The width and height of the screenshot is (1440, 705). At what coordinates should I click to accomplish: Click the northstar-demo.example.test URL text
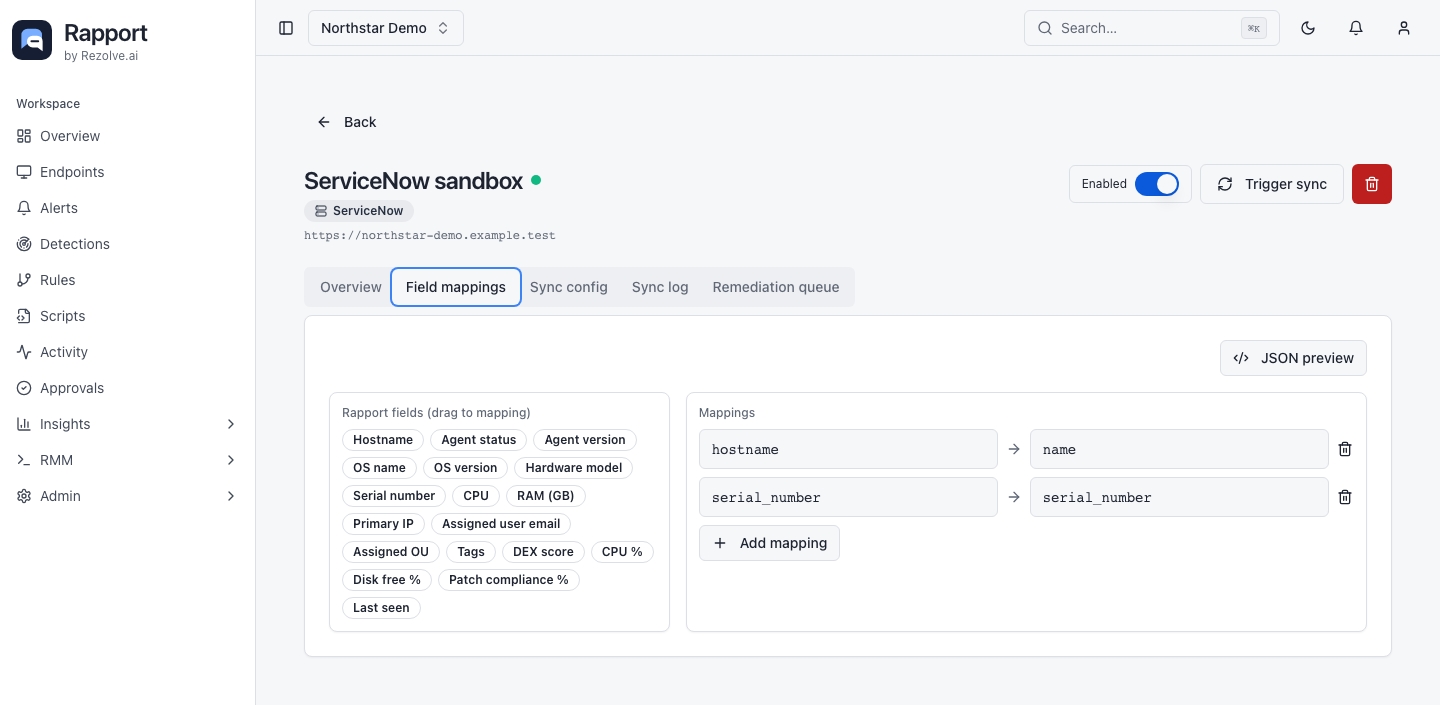[x=430, y=236]
